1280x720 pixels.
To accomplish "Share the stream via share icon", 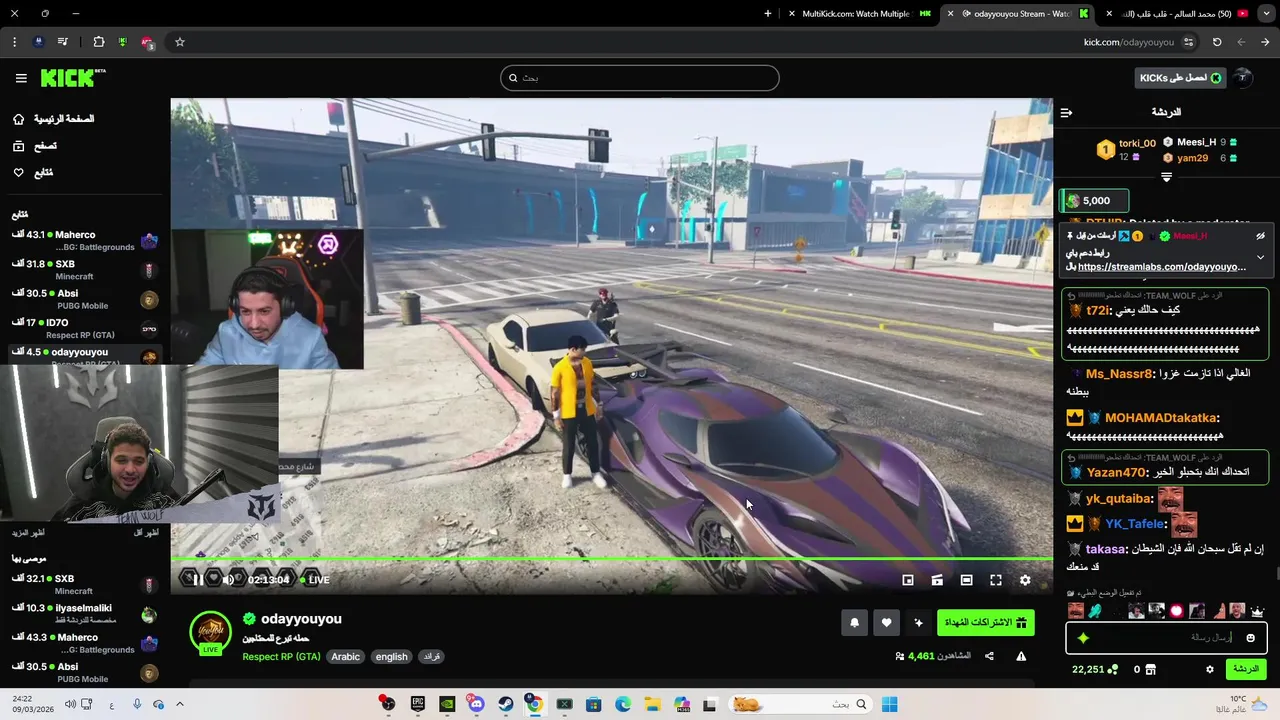I will click(989, 656).
